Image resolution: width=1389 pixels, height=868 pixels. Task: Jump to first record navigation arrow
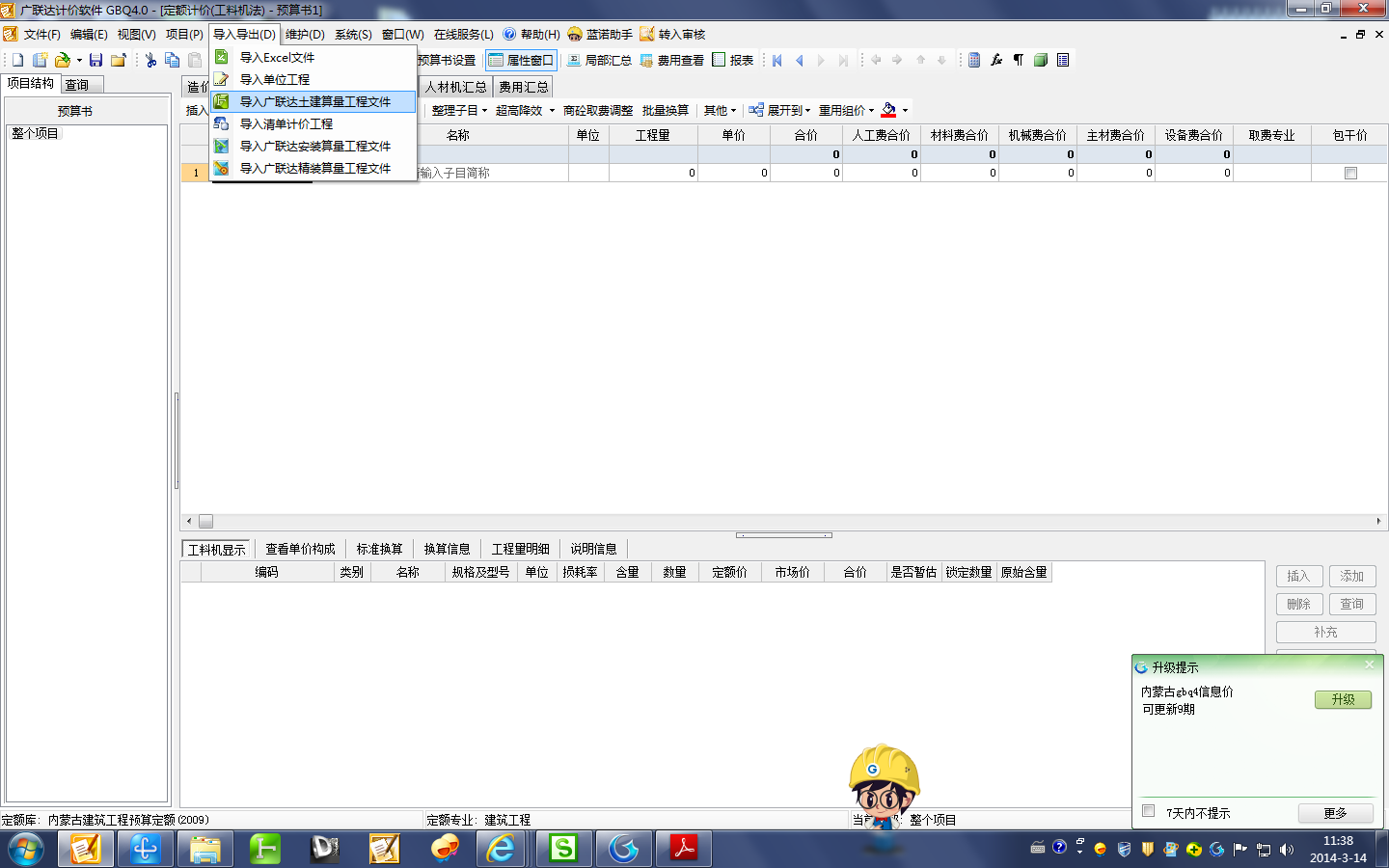[x=776, y=60]
